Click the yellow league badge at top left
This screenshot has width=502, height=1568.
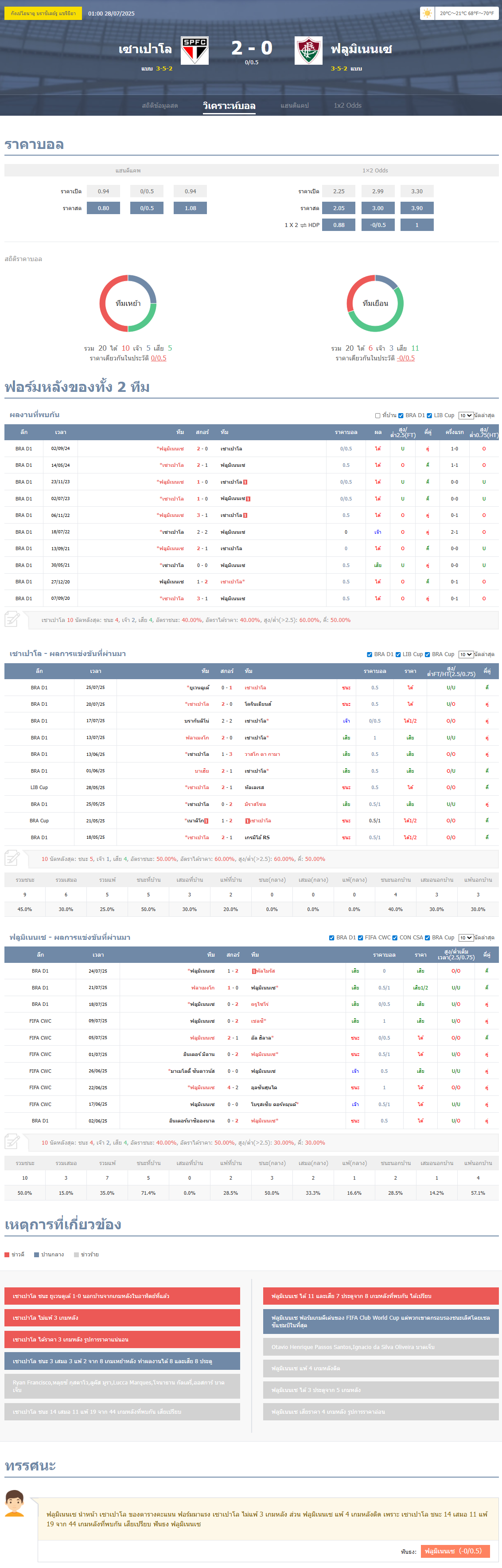point(43,13)
